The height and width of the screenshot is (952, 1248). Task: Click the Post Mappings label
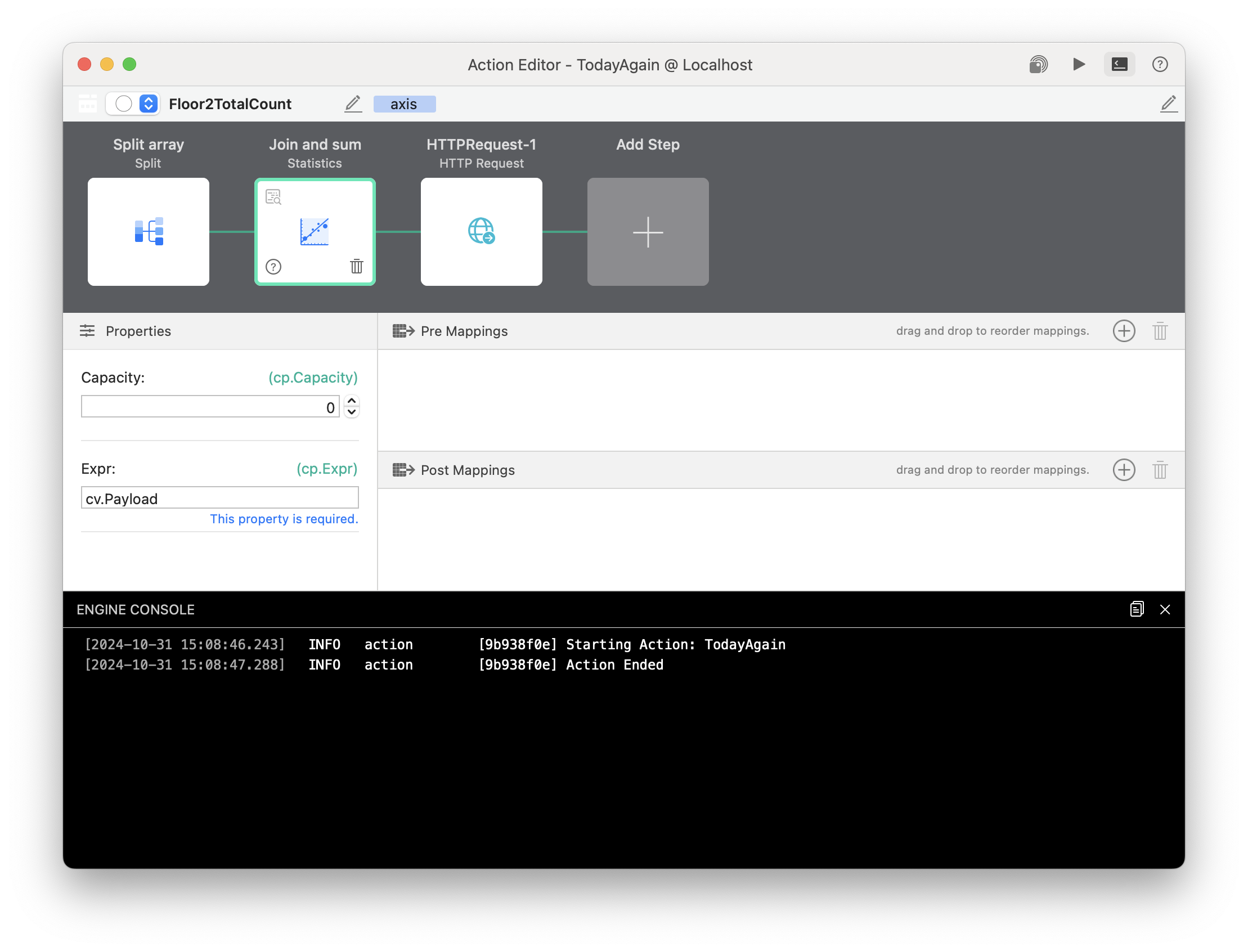(x=468, y=470)
